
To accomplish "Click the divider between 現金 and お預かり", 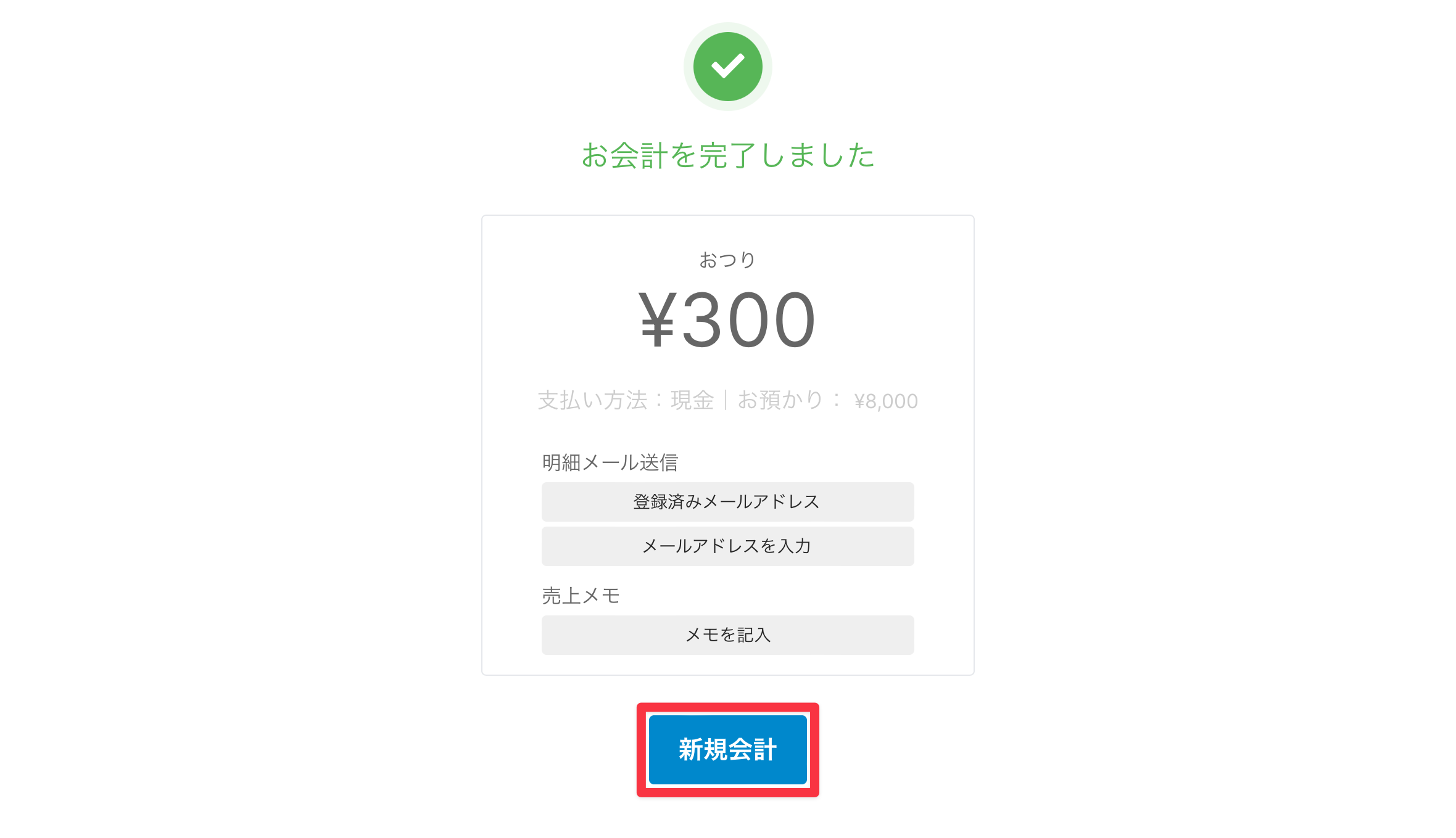I will pos(726,400).
